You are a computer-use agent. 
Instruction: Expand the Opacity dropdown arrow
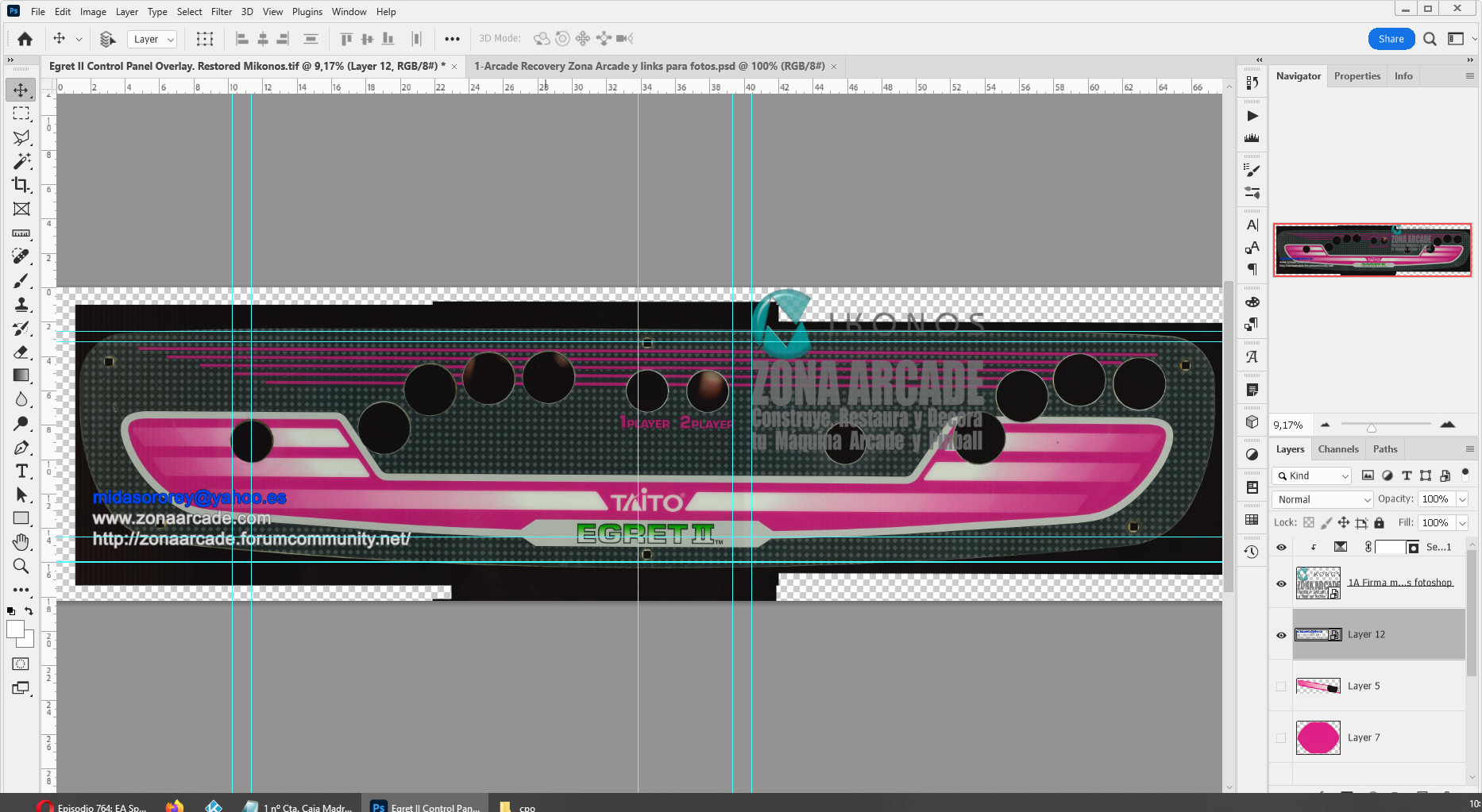click(x=1462, y=499)
